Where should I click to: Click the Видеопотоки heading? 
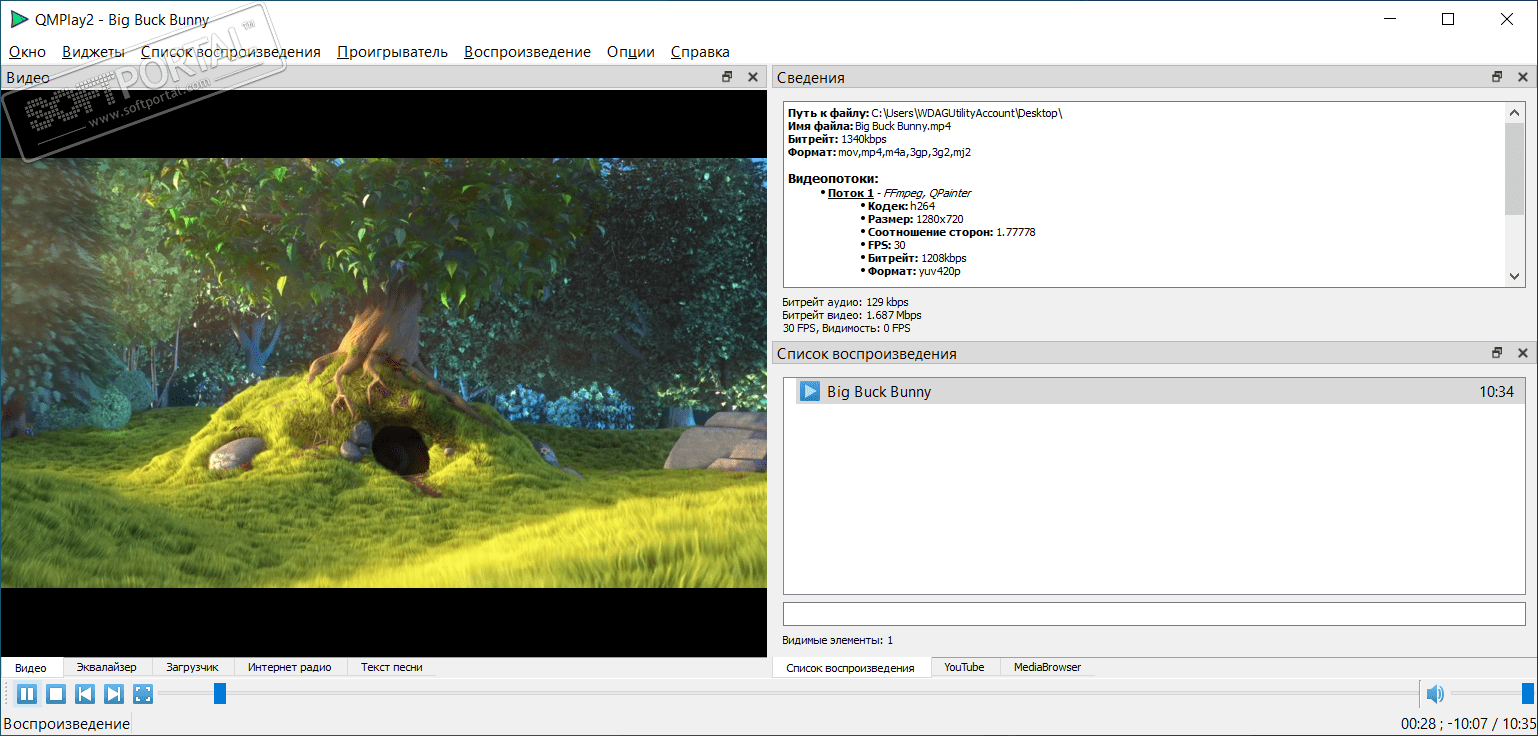[833, 179]
